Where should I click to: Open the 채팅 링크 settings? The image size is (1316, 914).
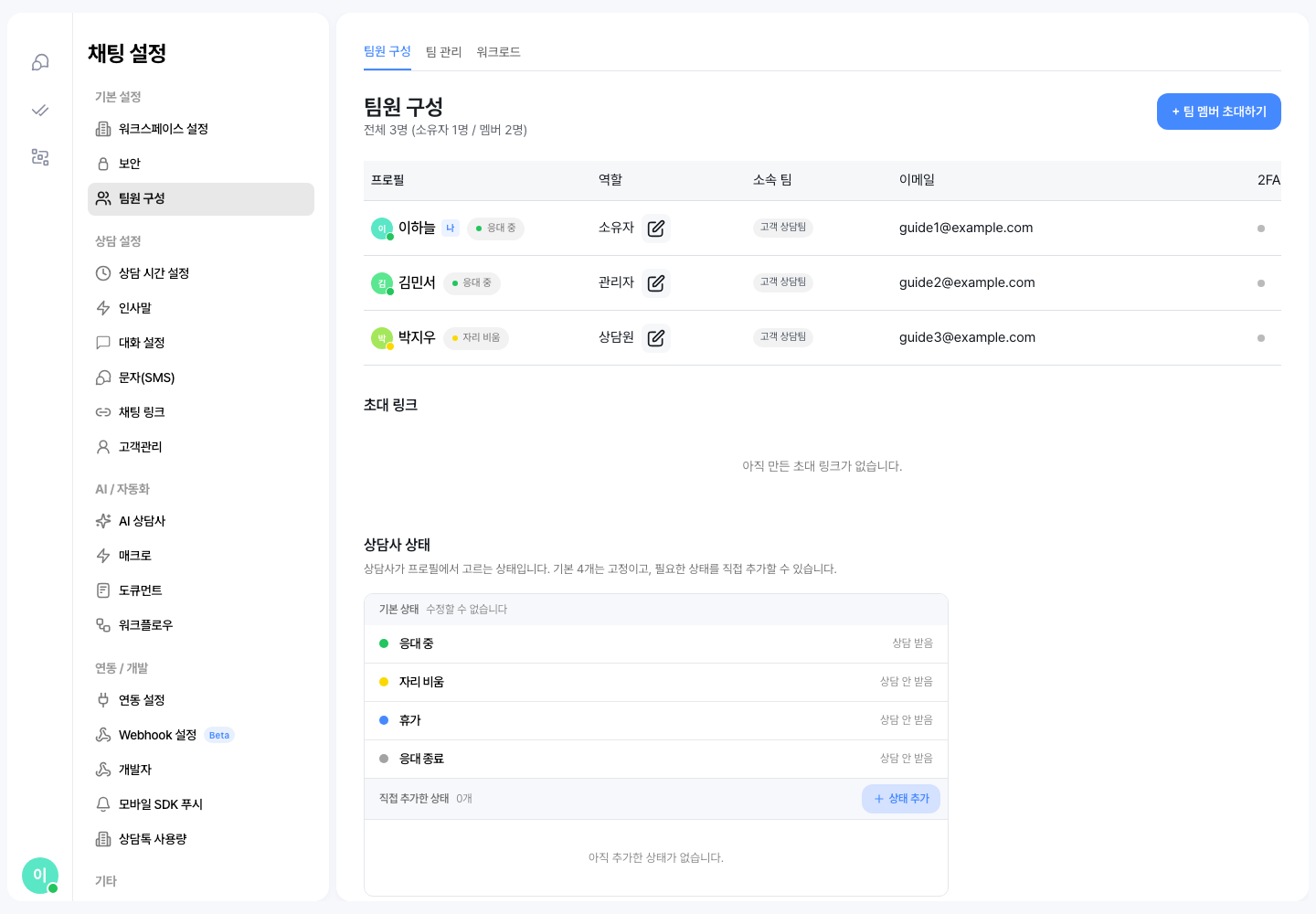(201, 412)
